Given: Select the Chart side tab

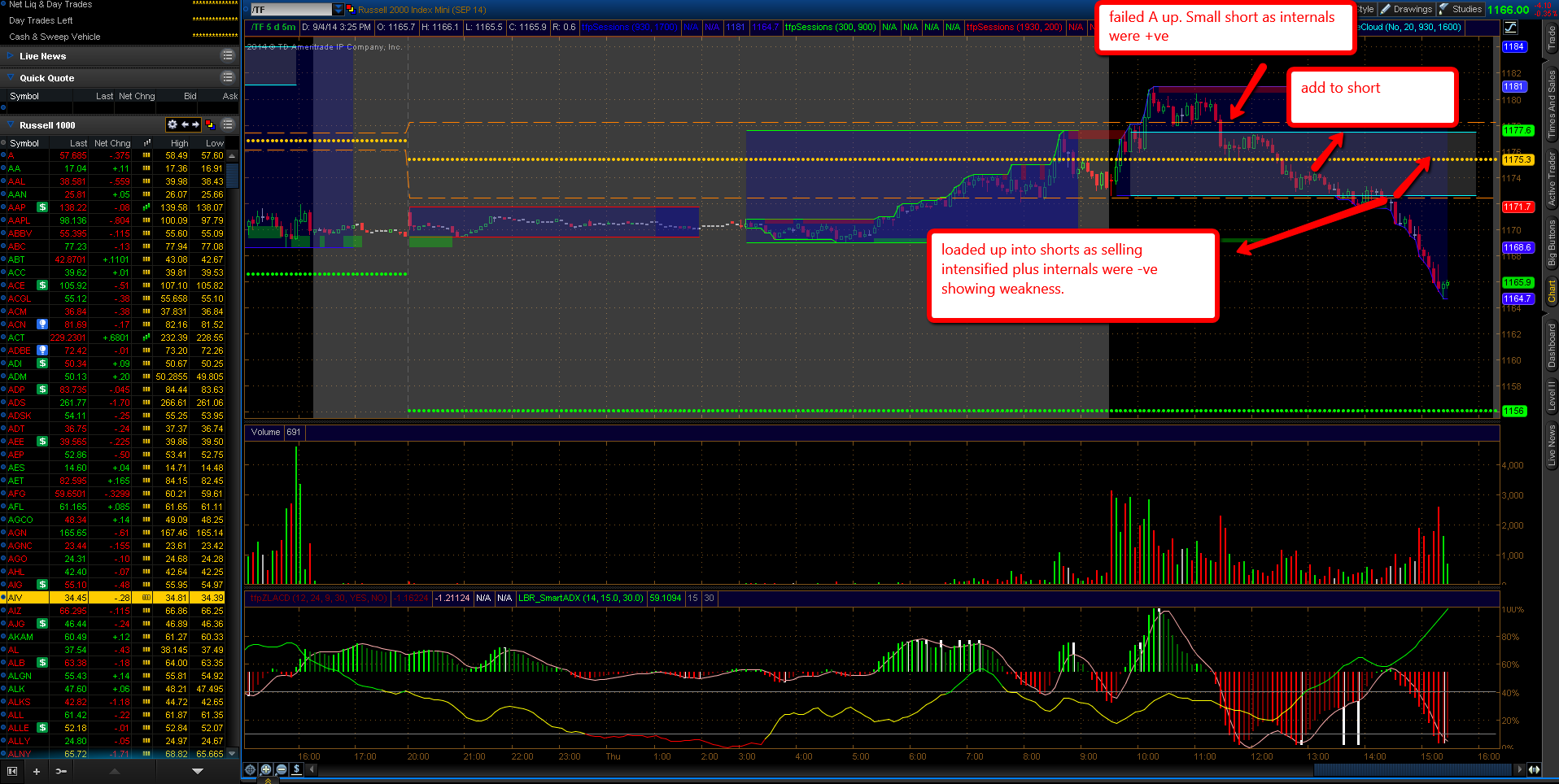Looking at the screenshot, I should (x=1552, y=291).
